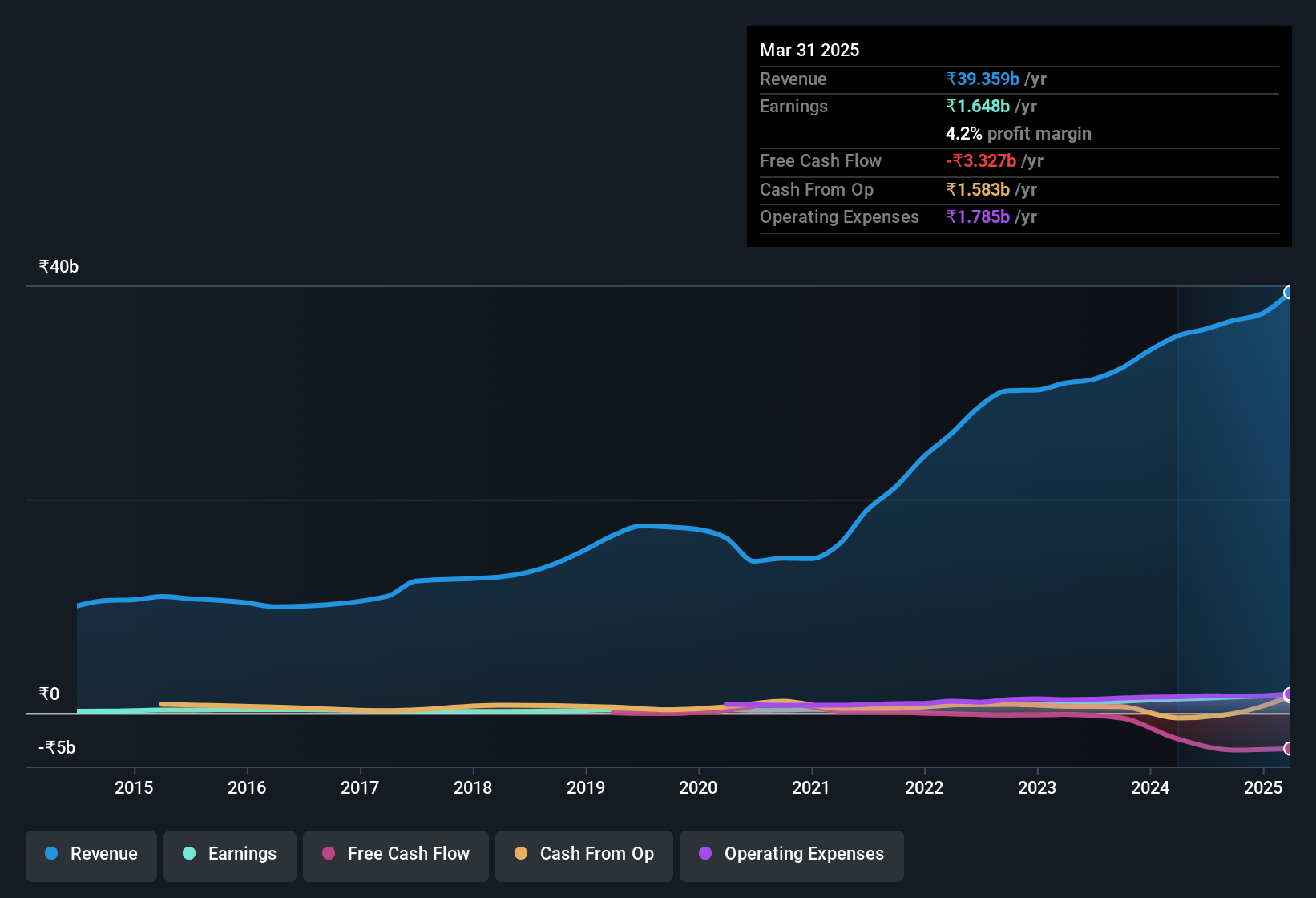This screenshot has height=898, width=1316.
Task: Toggle the Revenue series visibility
Action: (91, 854)
